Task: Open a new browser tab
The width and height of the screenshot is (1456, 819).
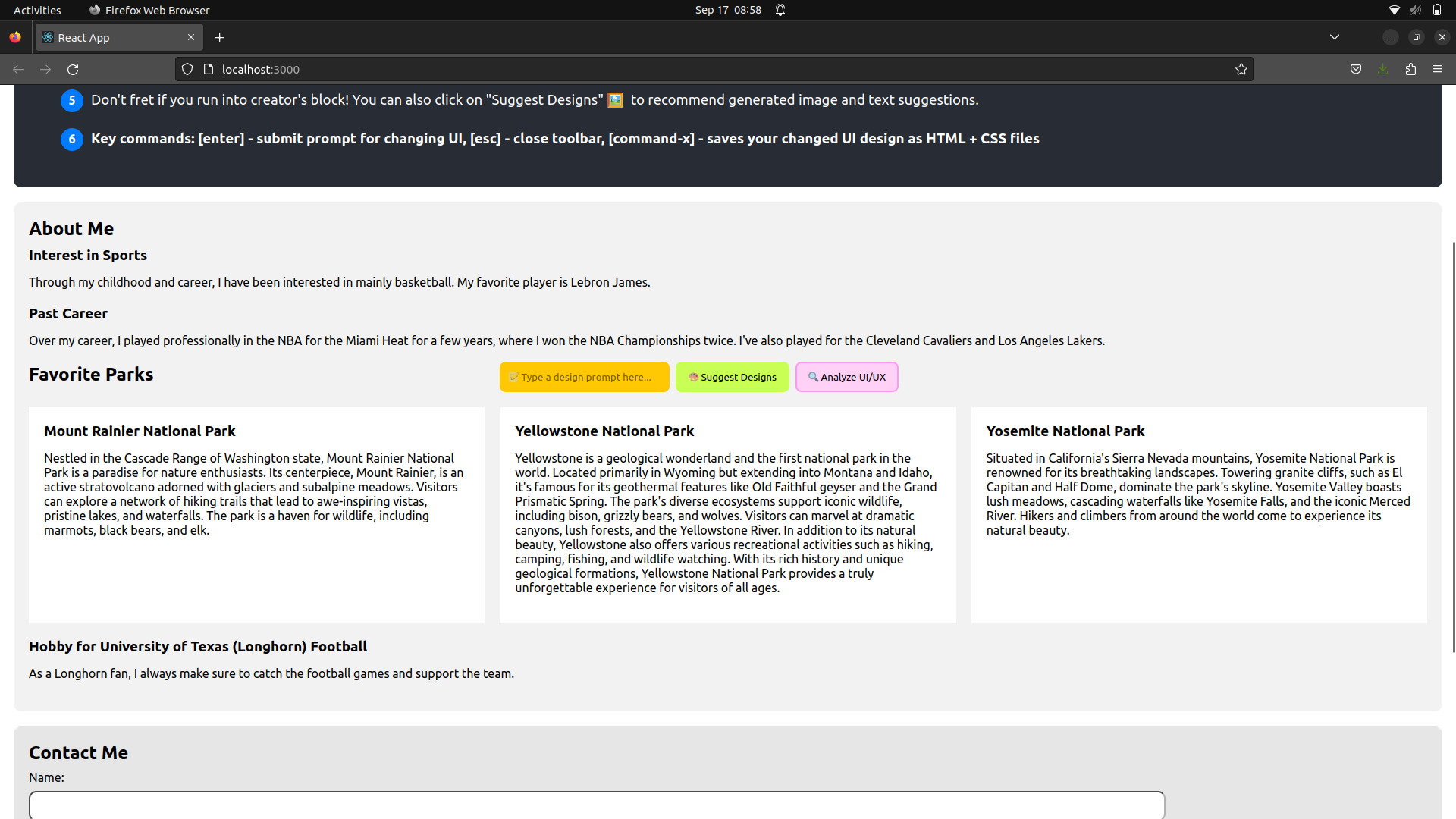Action: (x=220, y=37)
